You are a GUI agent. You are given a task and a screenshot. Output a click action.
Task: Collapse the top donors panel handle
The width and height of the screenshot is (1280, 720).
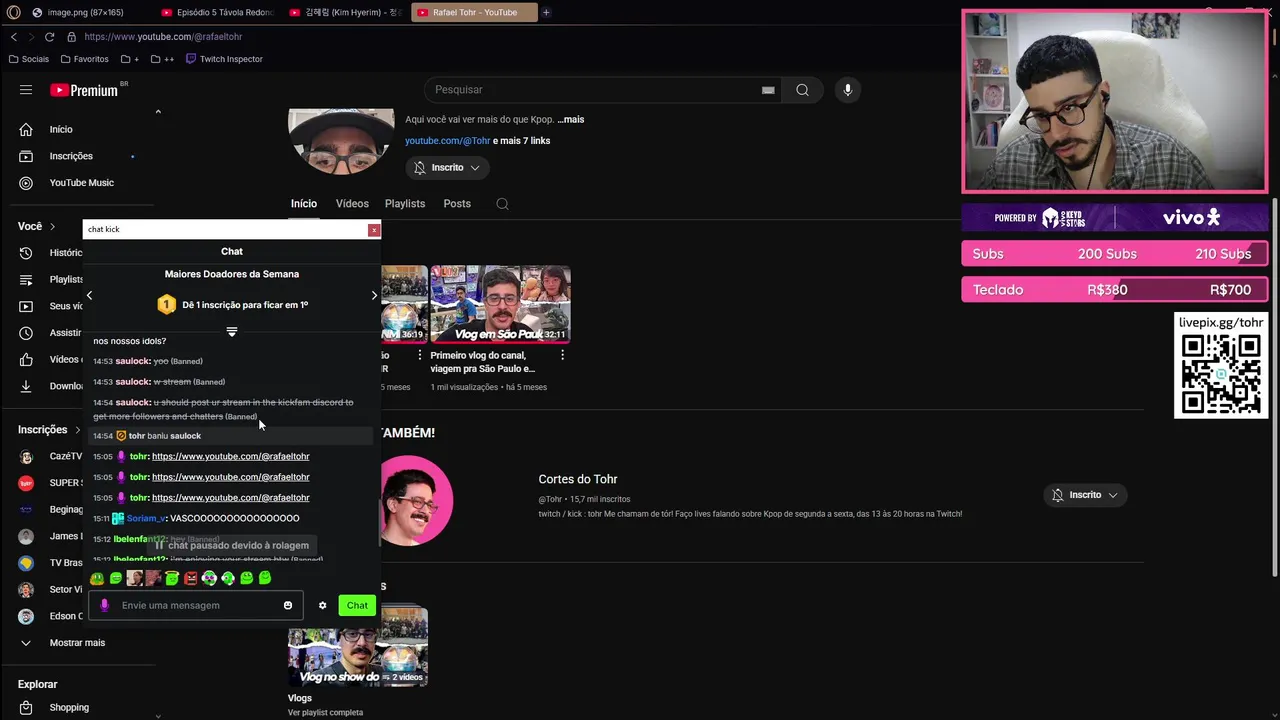pos(232,332)
